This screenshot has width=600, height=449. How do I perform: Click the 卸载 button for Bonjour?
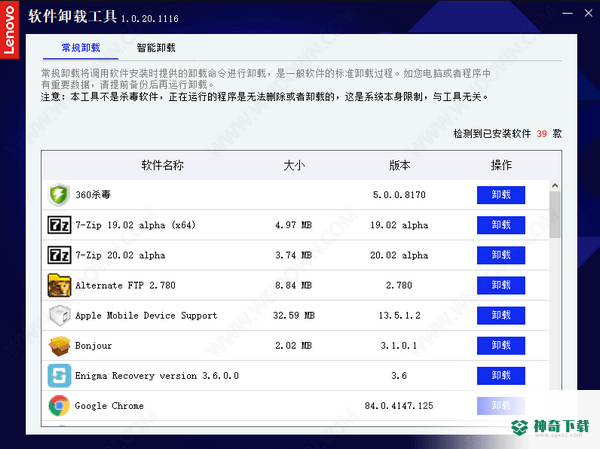point(501,346)
